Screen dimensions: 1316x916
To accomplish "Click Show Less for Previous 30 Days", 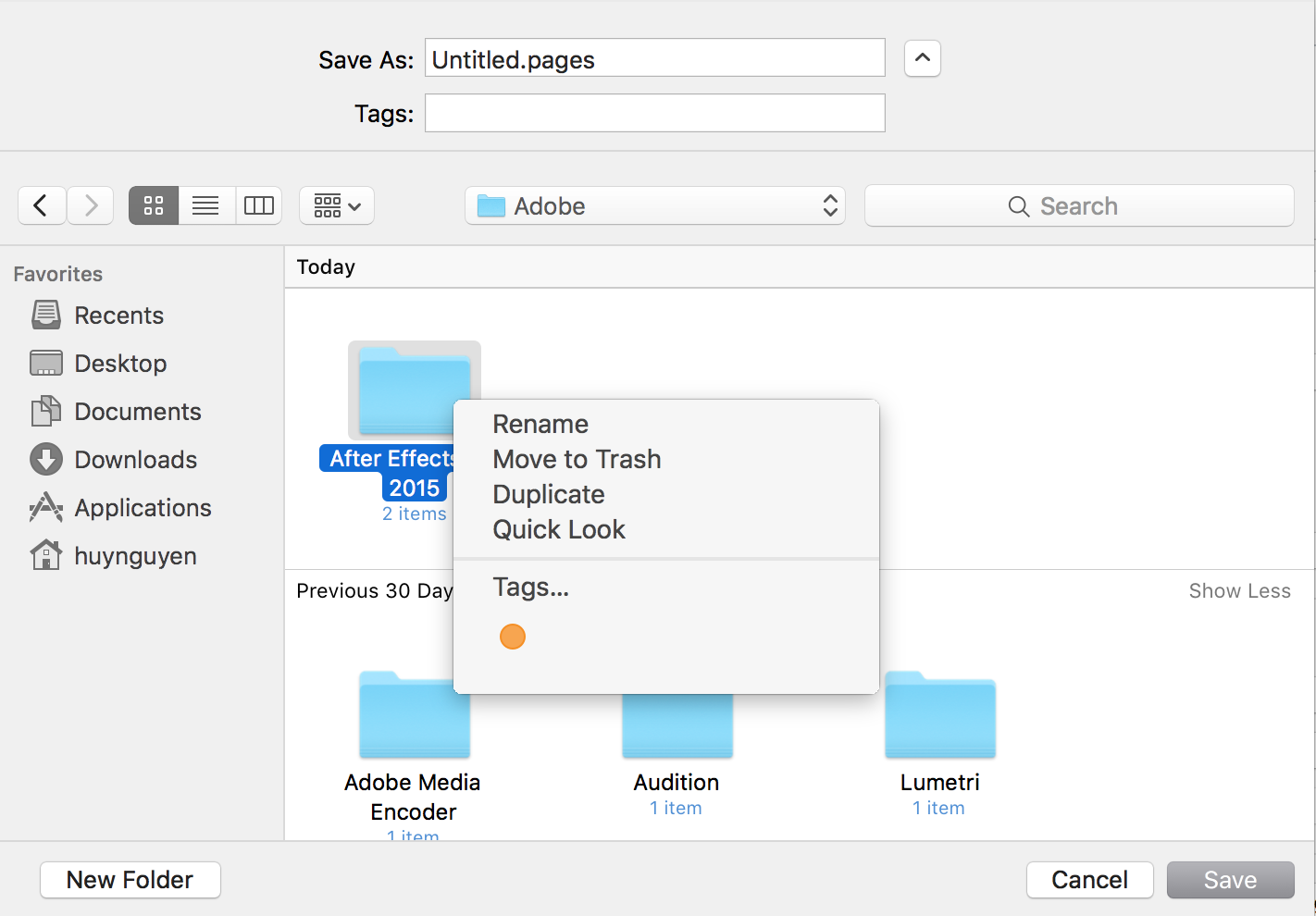I will pos(1239,591).
